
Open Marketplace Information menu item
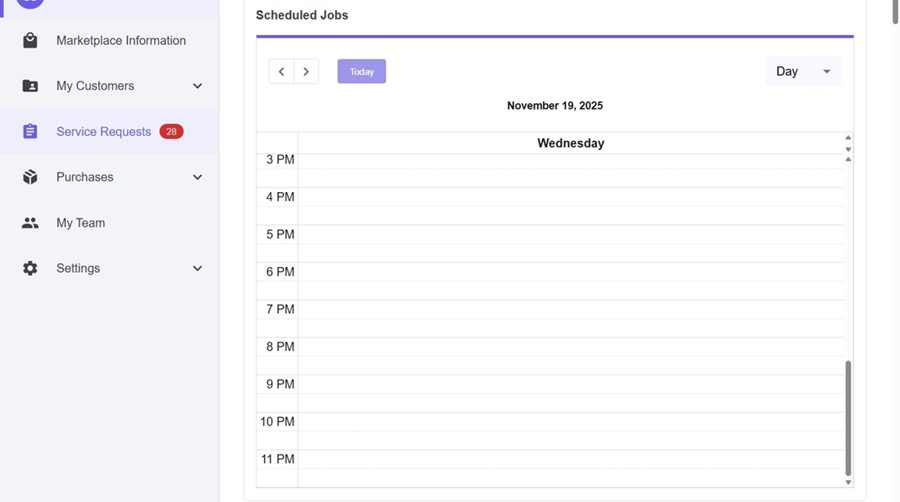point(121,41)
